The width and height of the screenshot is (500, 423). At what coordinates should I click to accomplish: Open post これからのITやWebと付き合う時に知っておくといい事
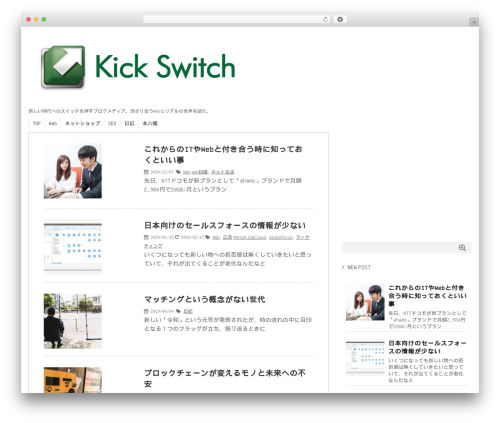tap(223, 154)
